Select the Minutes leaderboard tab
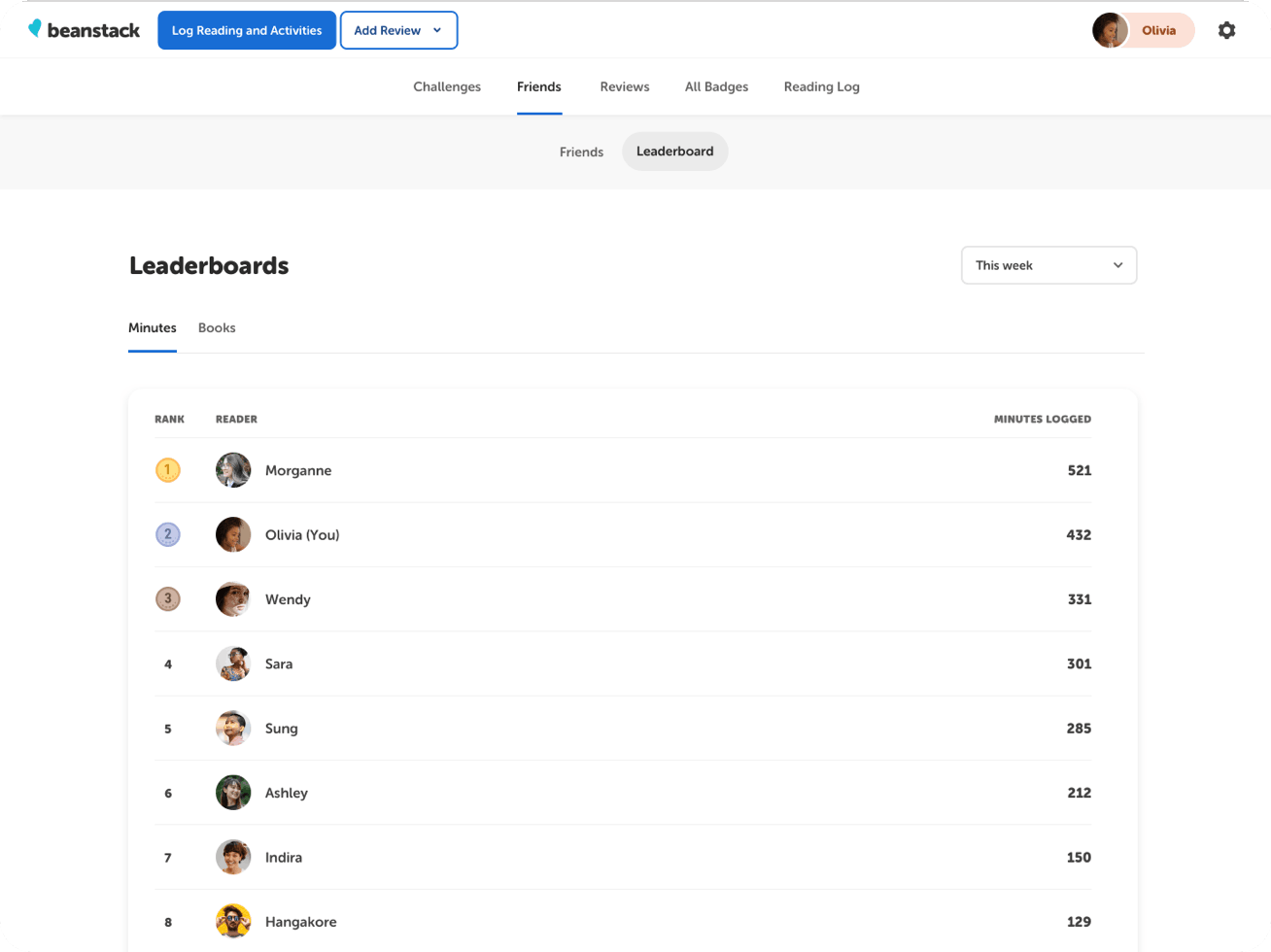Viewport: 1271px width, 952px height. [153, 328]
